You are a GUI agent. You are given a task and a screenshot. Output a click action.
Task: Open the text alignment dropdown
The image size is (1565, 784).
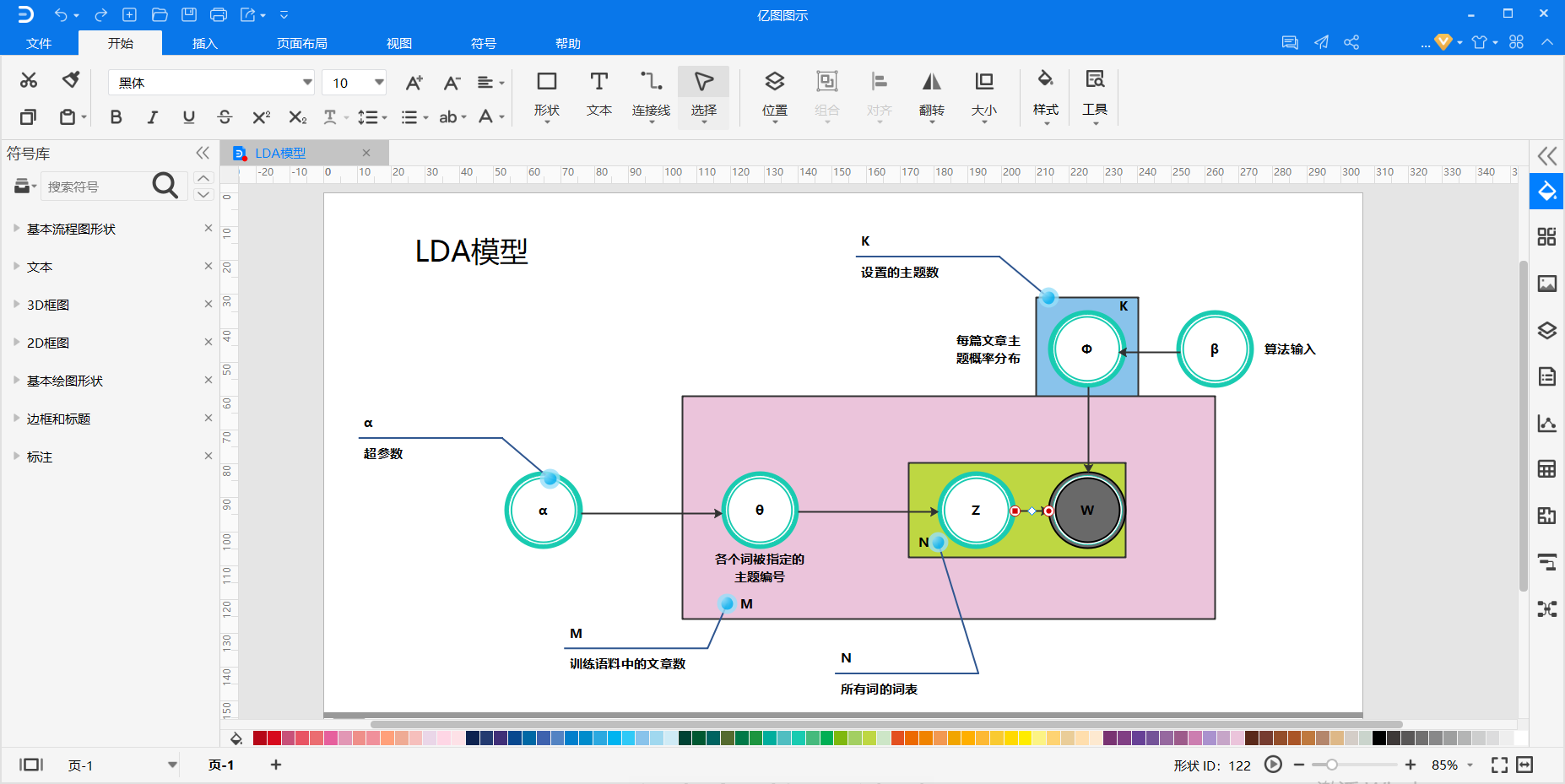tap(490, 83)
